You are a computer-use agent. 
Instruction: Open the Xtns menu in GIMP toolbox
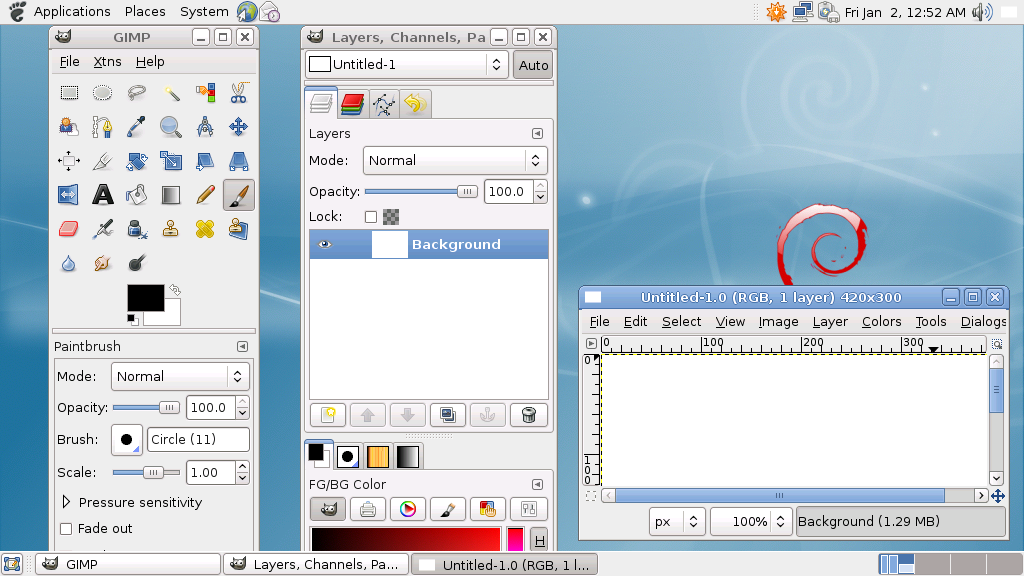coord(107,61)
